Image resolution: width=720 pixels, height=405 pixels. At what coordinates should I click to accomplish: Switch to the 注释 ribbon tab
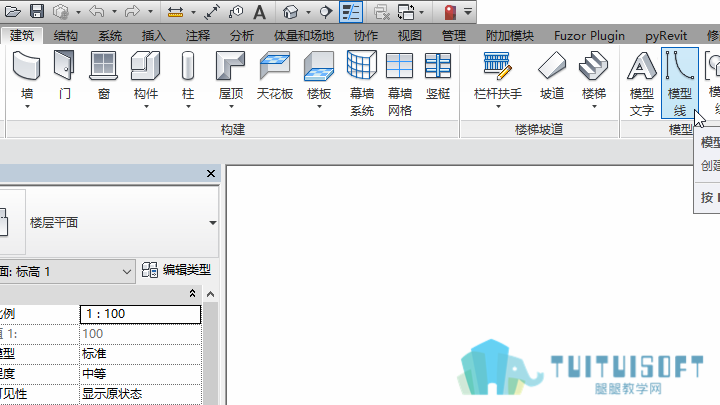(197, 36)
